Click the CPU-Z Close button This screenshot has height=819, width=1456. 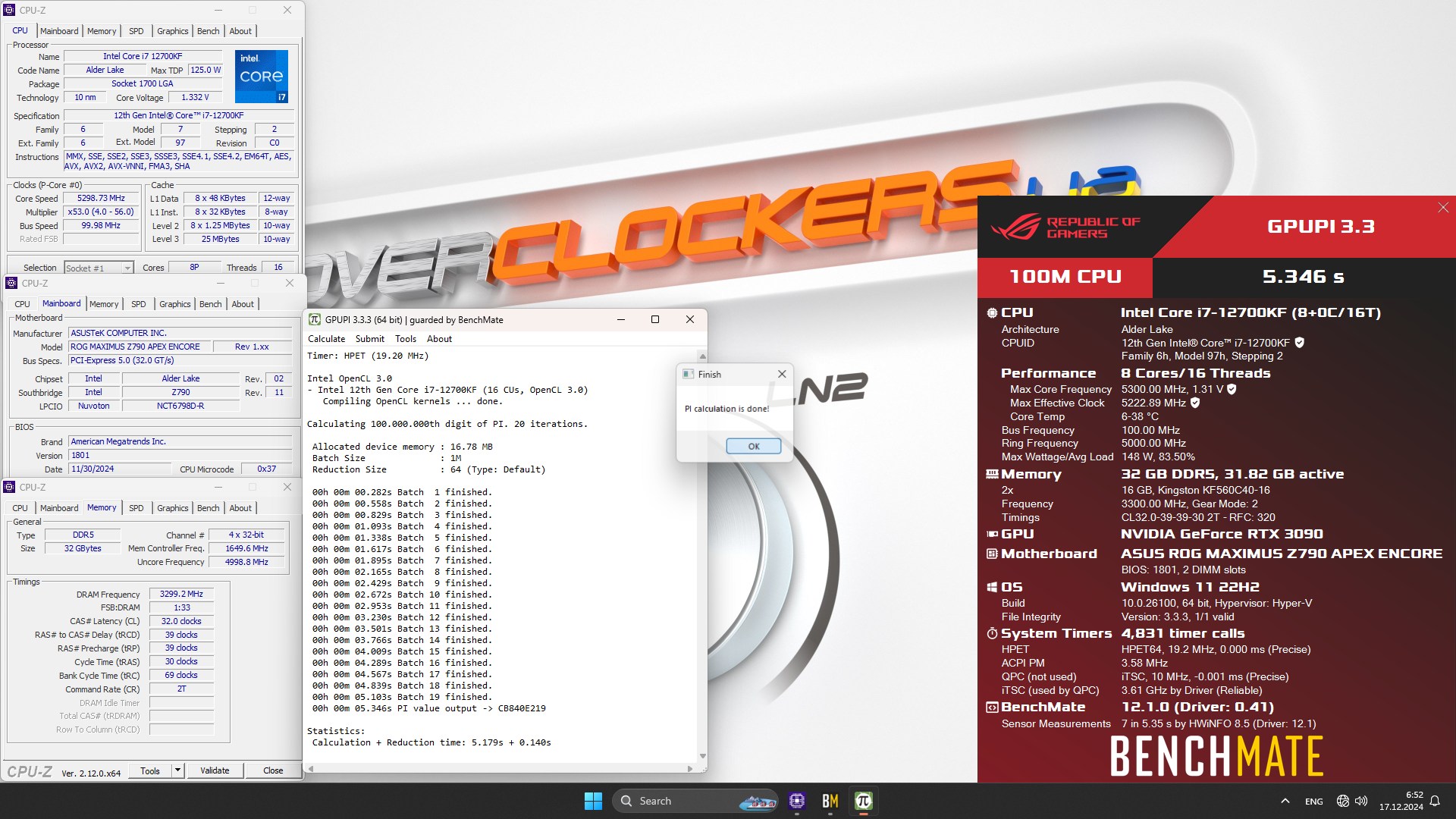click(273, 770)
